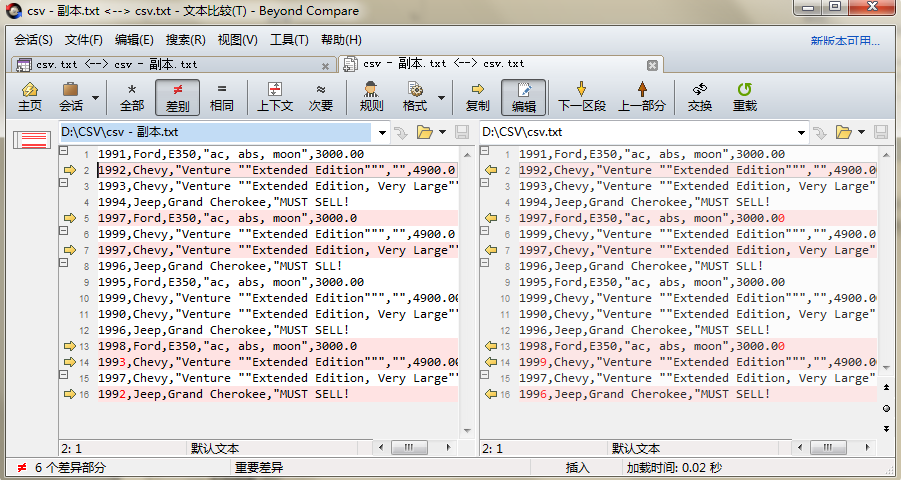Viewport: 901px width, 480px height.
Task: Open the right file path dropdown
Action: coord(802,132)
